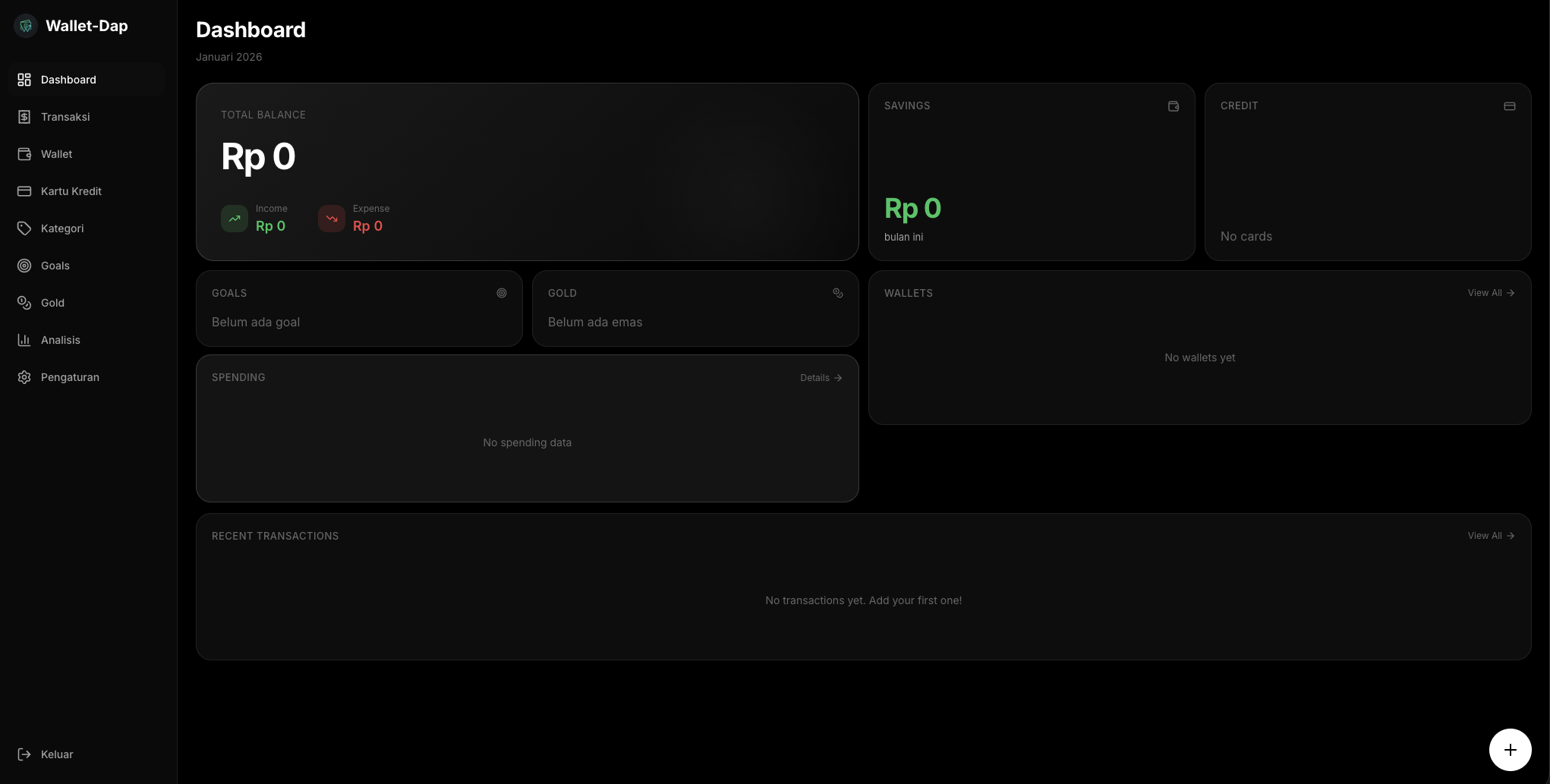
Task: Open the Goals target icon
Action: [24, 265]
